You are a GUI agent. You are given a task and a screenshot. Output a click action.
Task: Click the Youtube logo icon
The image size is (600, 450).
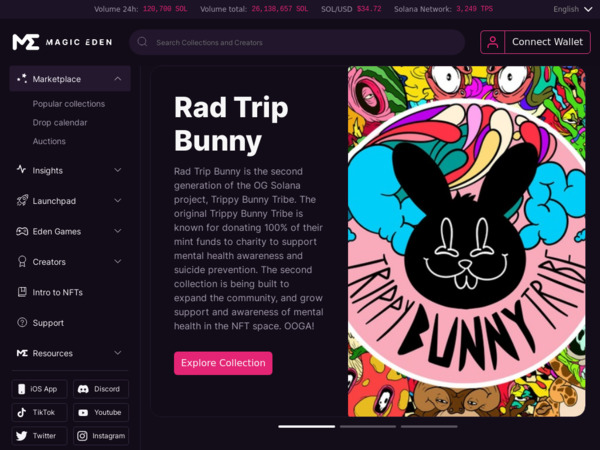[83, 412]
